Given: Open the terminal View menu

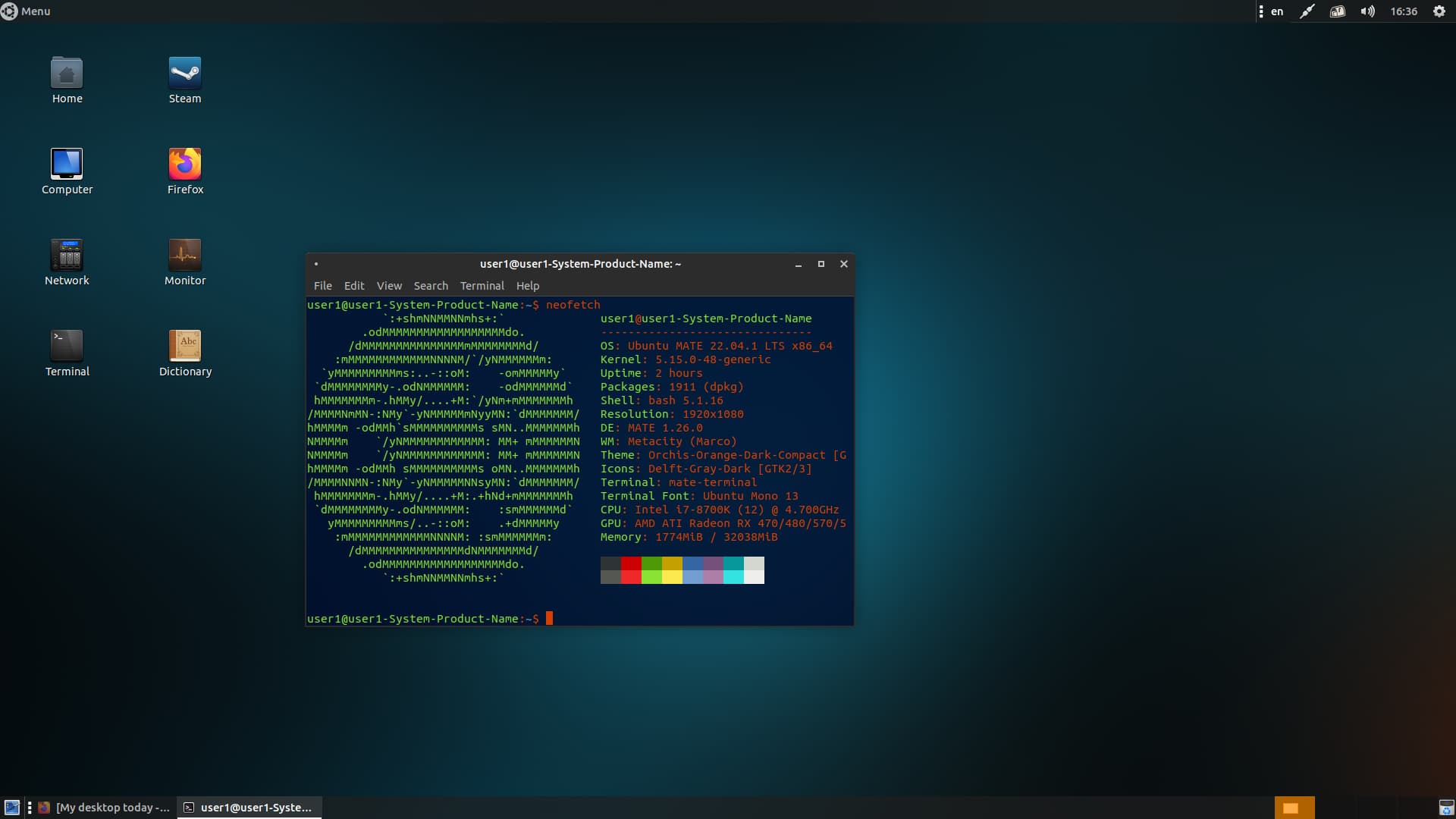Looking at the screenshot, I should pos(389,286).
